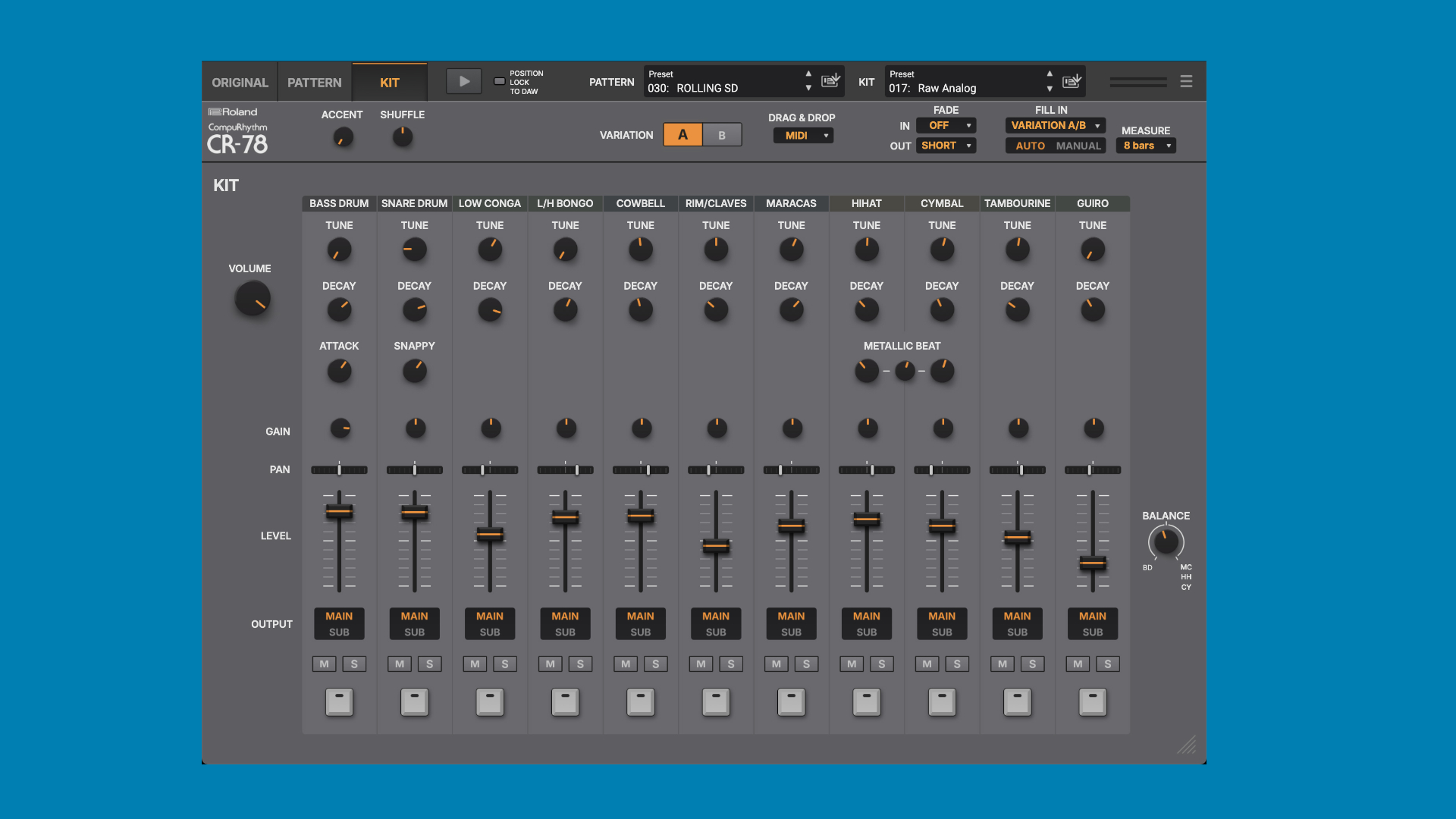Open the Measure 8 bars dropdown
The height and width of the screenshot is (819, 1456).
[1145, 146]
